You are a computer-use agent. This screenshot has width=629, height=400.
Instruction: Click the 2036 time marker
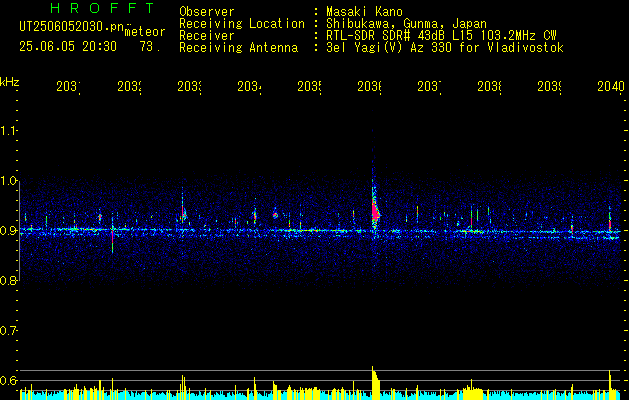[369, 87]
